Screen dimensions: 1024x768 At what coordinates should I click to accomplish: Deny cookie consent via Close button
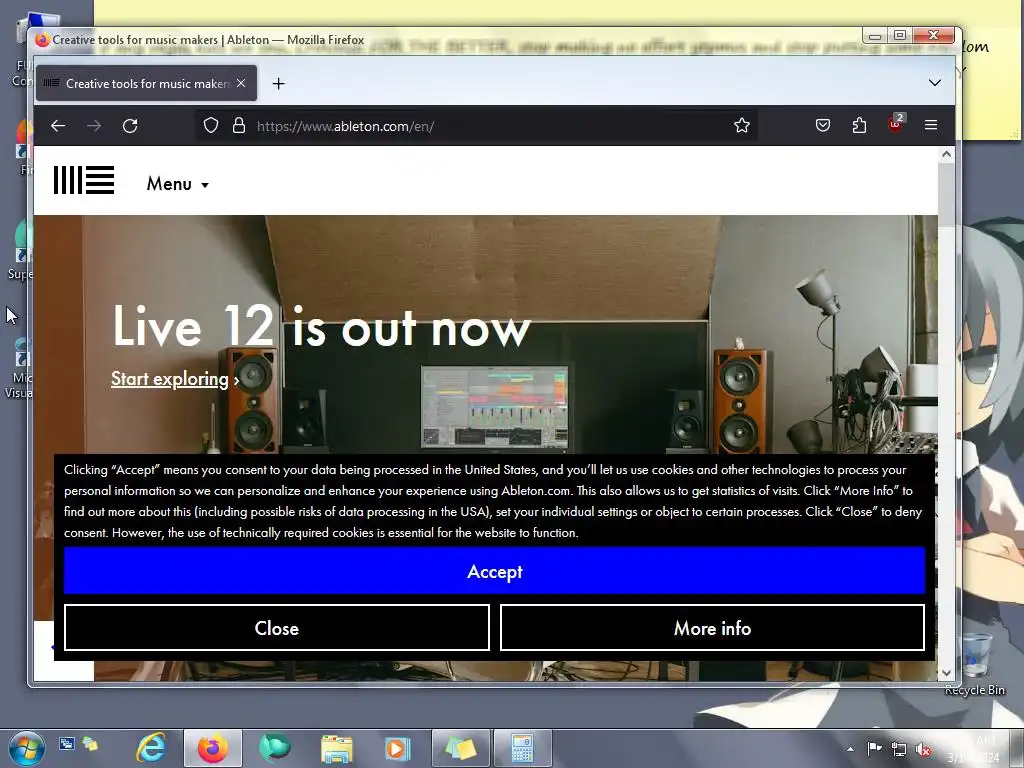point(277,628)
